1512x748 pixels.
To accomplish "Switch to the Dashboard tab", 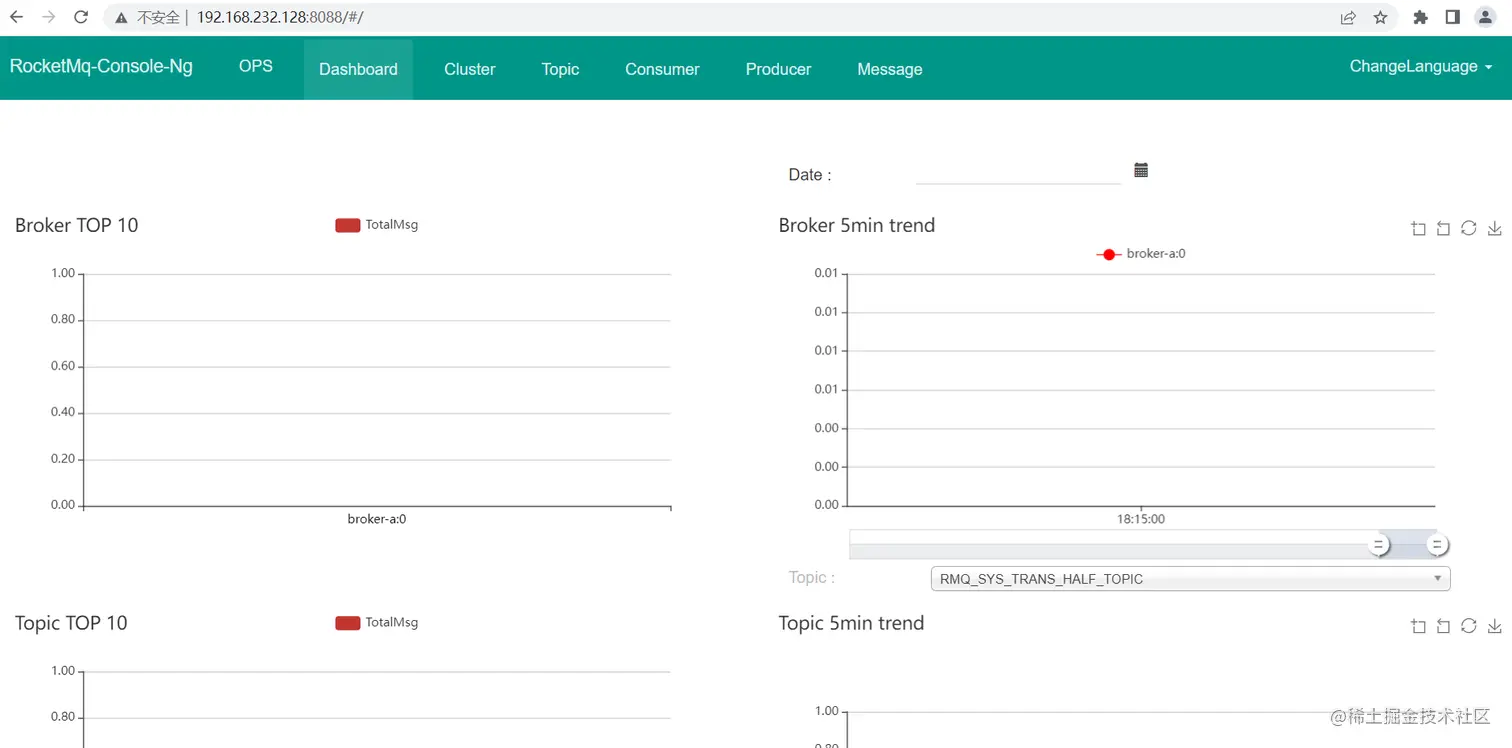I will pyautogui.click(x=358, y=69).
